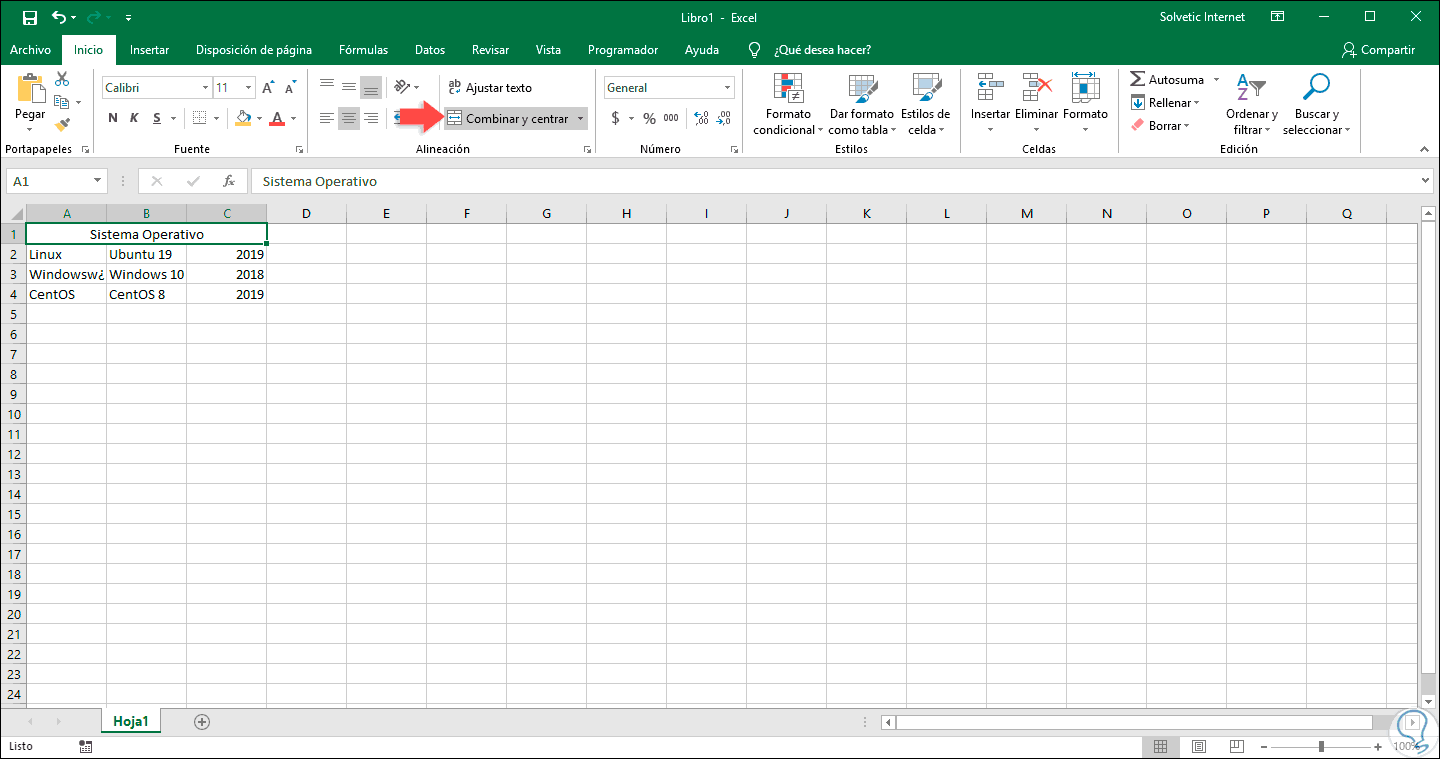The height and width of the screenshot is (759, 1440).
Task: Apply percent style to the cell
Action: tap(649, 118)
